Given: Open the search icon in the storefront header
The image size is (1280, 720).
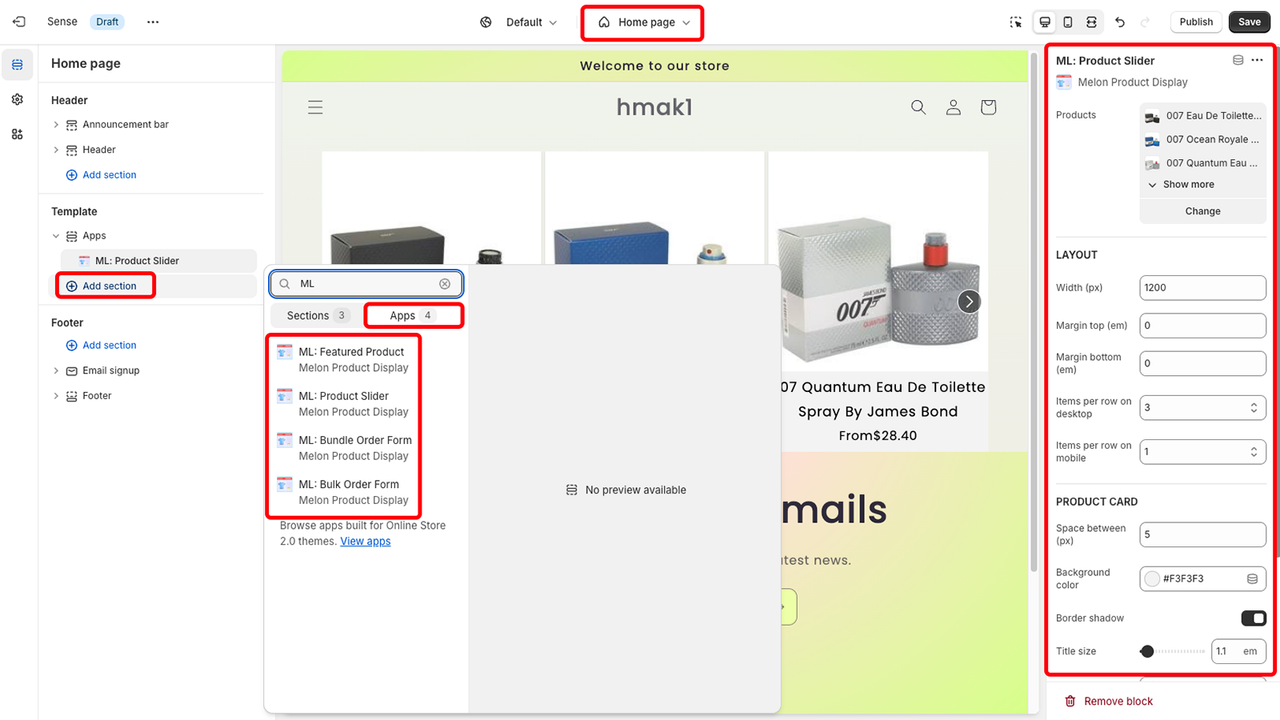Looking at the screenshot, I should (918, 107).
